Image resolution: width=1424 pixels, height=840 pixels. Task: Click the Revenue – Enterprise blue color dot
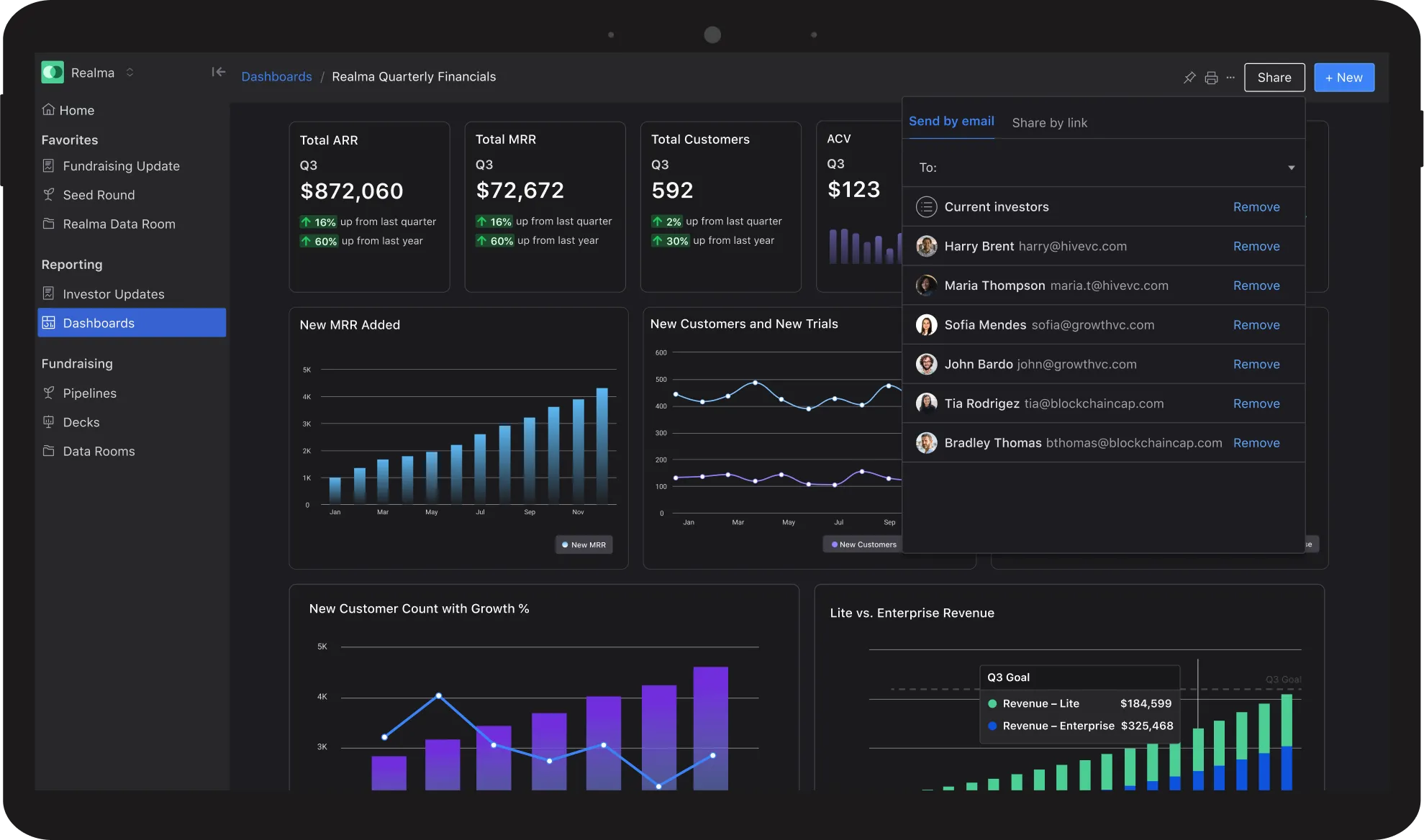point(992,726)
